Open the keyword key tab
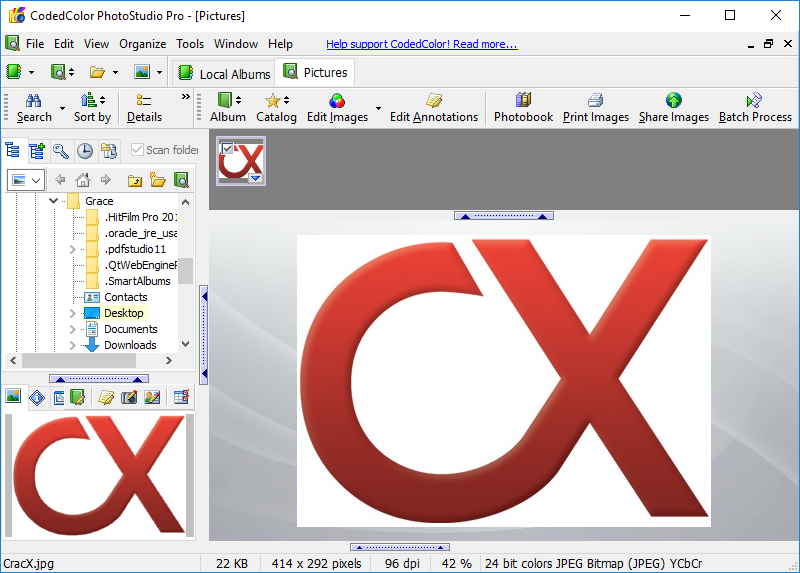Viewport: 800px width, 573px height. pyautogui.click(x=61, y=151)
